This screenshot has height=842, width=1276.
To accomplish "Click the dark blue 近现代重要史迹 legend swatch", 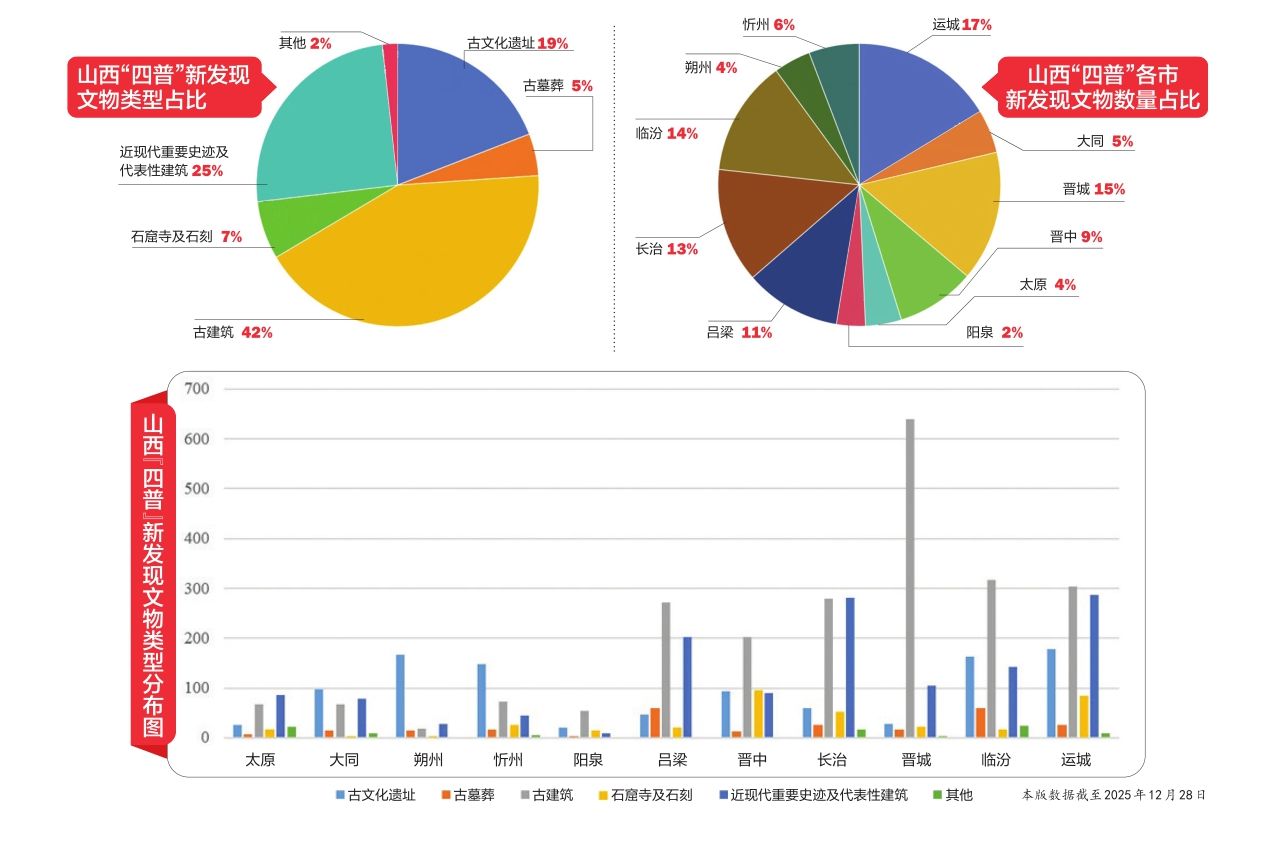I will (x=723, y=796).
